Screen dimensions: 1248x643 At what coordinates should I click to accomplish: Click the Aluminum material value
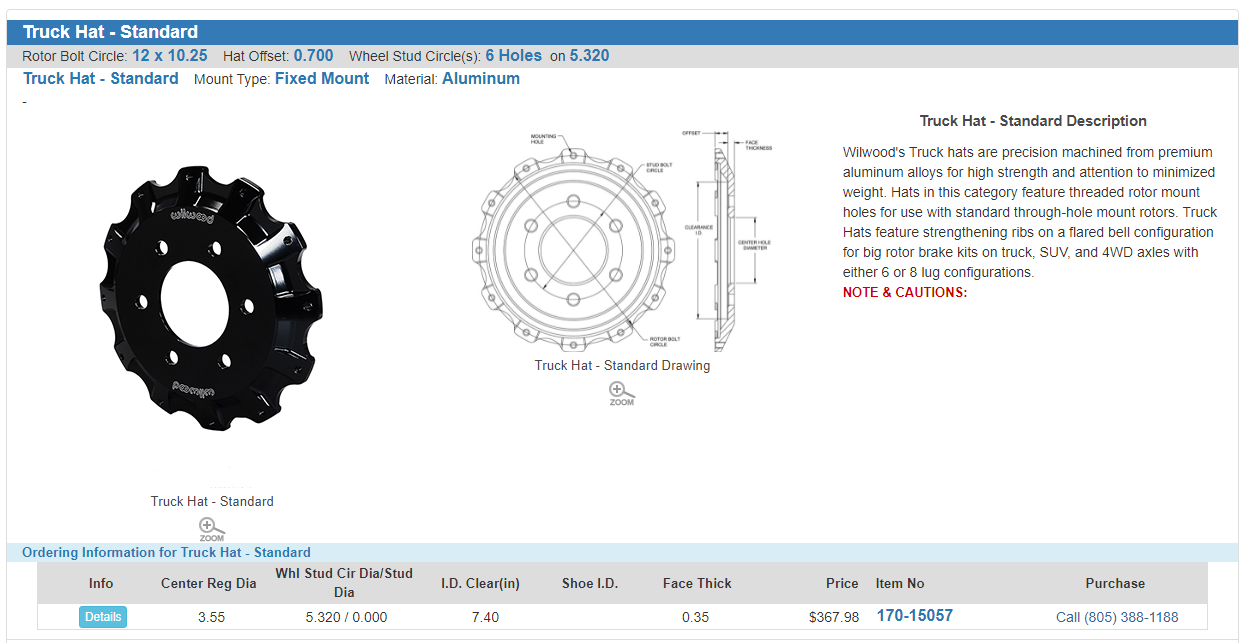pos(481,79)
